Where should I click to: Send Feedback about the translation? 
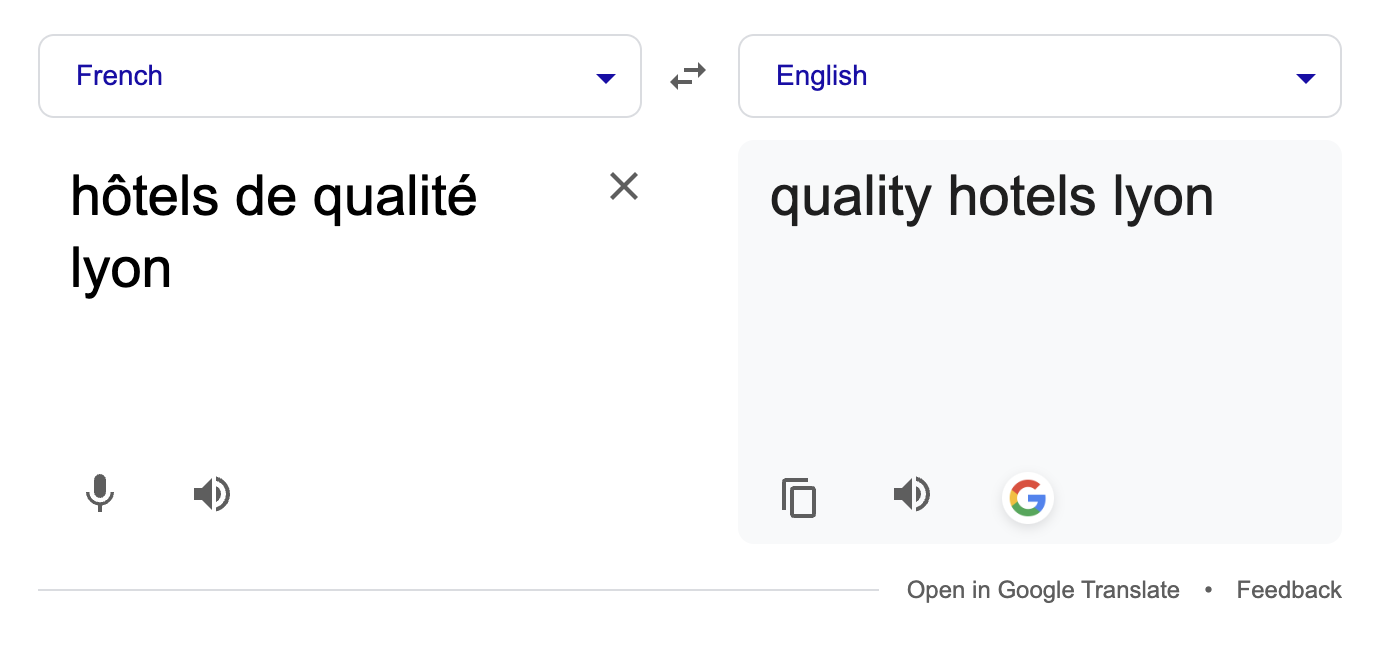point(1289,590)
